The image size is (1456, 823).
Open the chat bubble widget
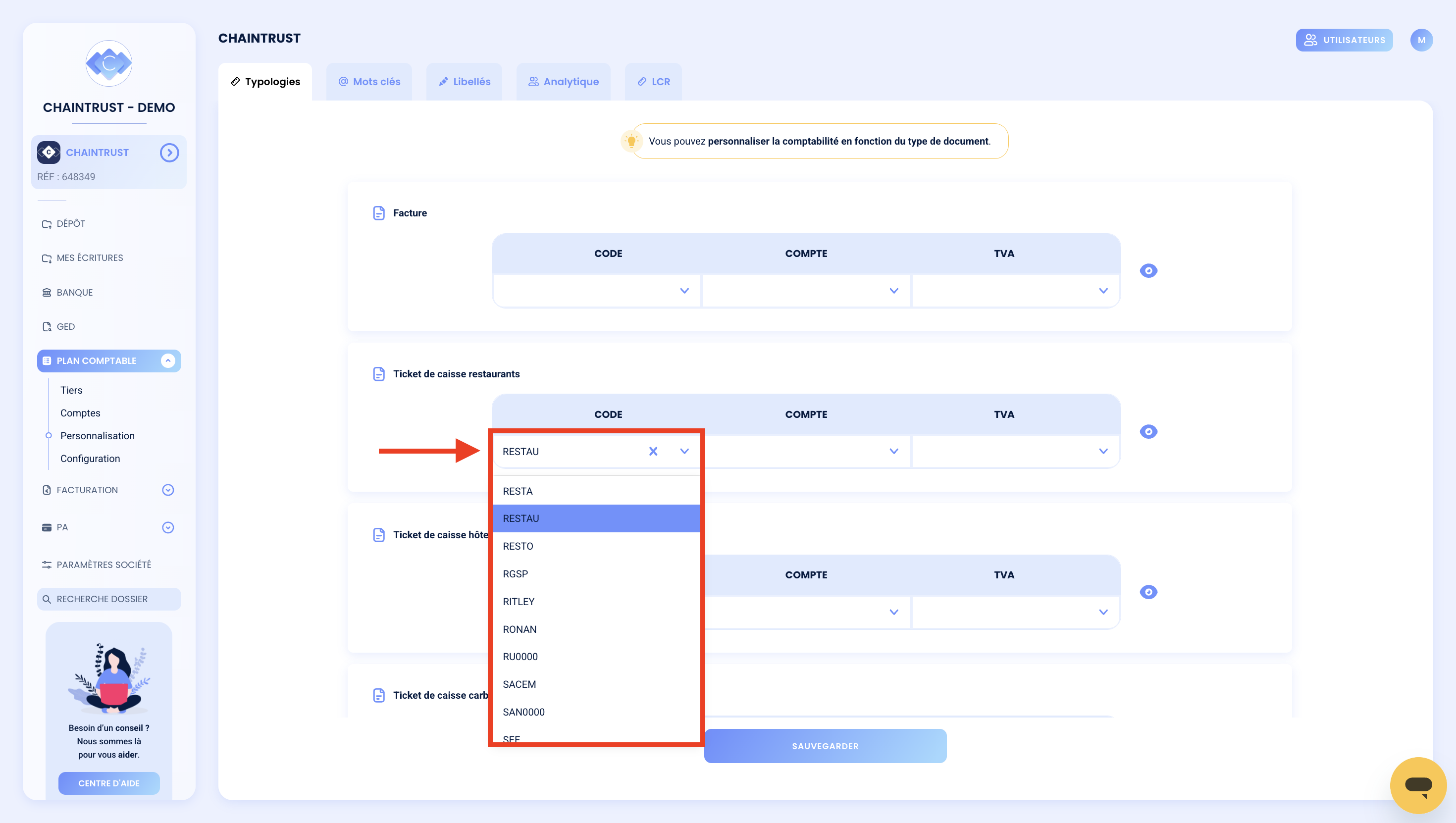coord(1417,785)
